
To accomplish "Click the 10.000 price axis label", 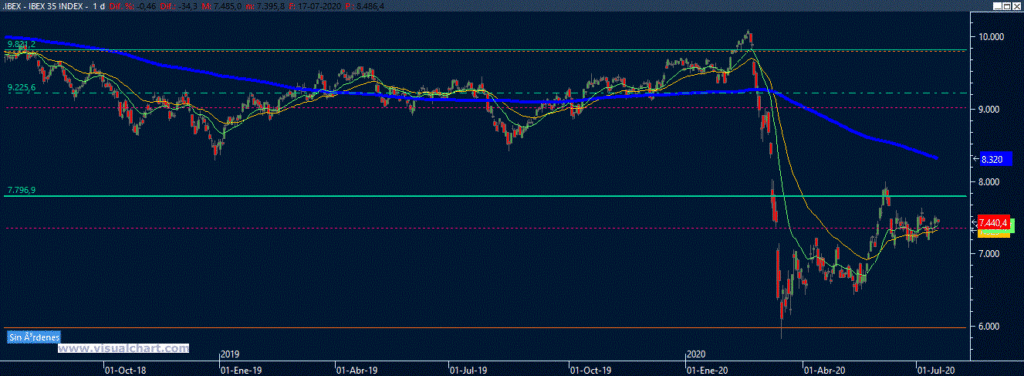I will point(990,37).
